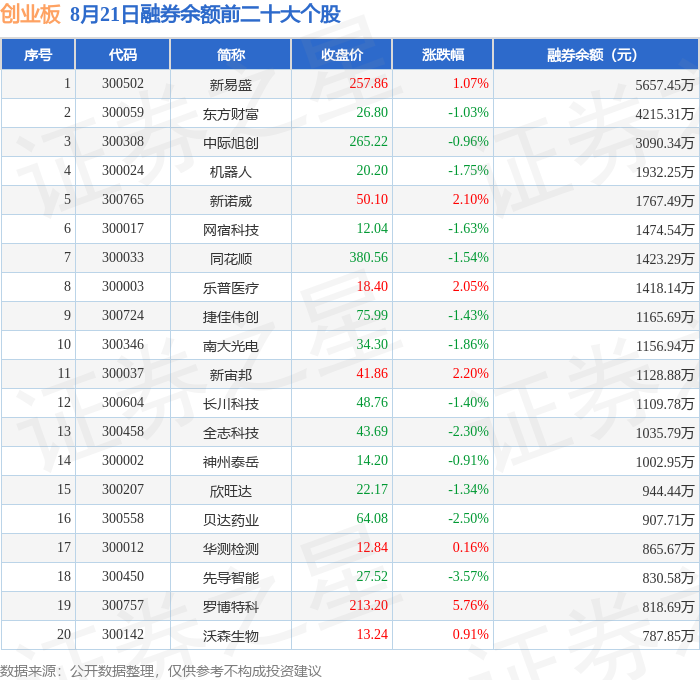This screenshot has height=680, width=700.
Task: Click stock code 300002
Action: pos(123,461)
